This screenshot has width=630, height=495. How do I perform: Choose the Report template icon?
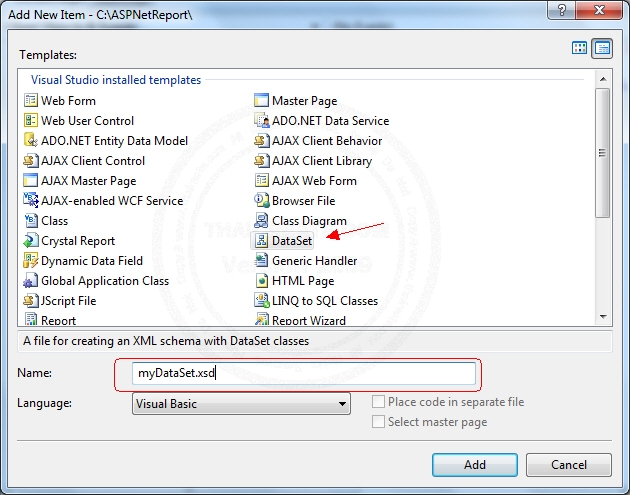click(x=31, y=319)
